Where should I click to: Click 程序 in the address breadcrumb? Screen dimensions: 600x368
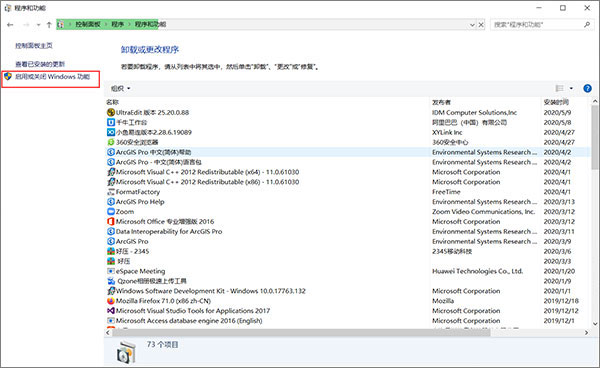117,24
